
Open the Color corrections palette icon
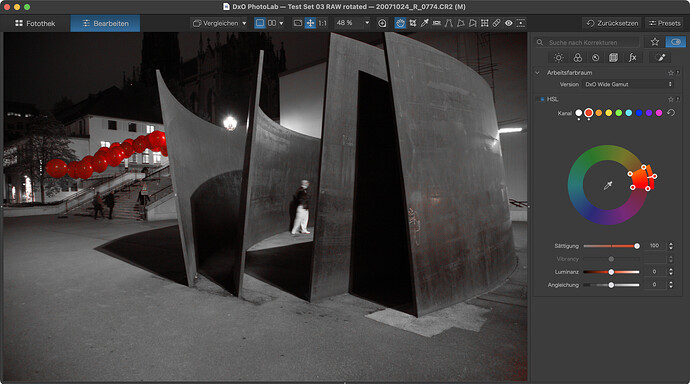[577, 58]
